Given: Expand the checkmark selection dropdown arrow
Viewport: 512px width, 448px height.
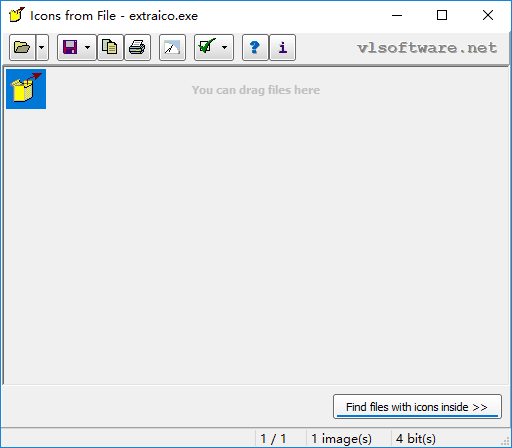Looking at the screenshot, I should 225,47.
